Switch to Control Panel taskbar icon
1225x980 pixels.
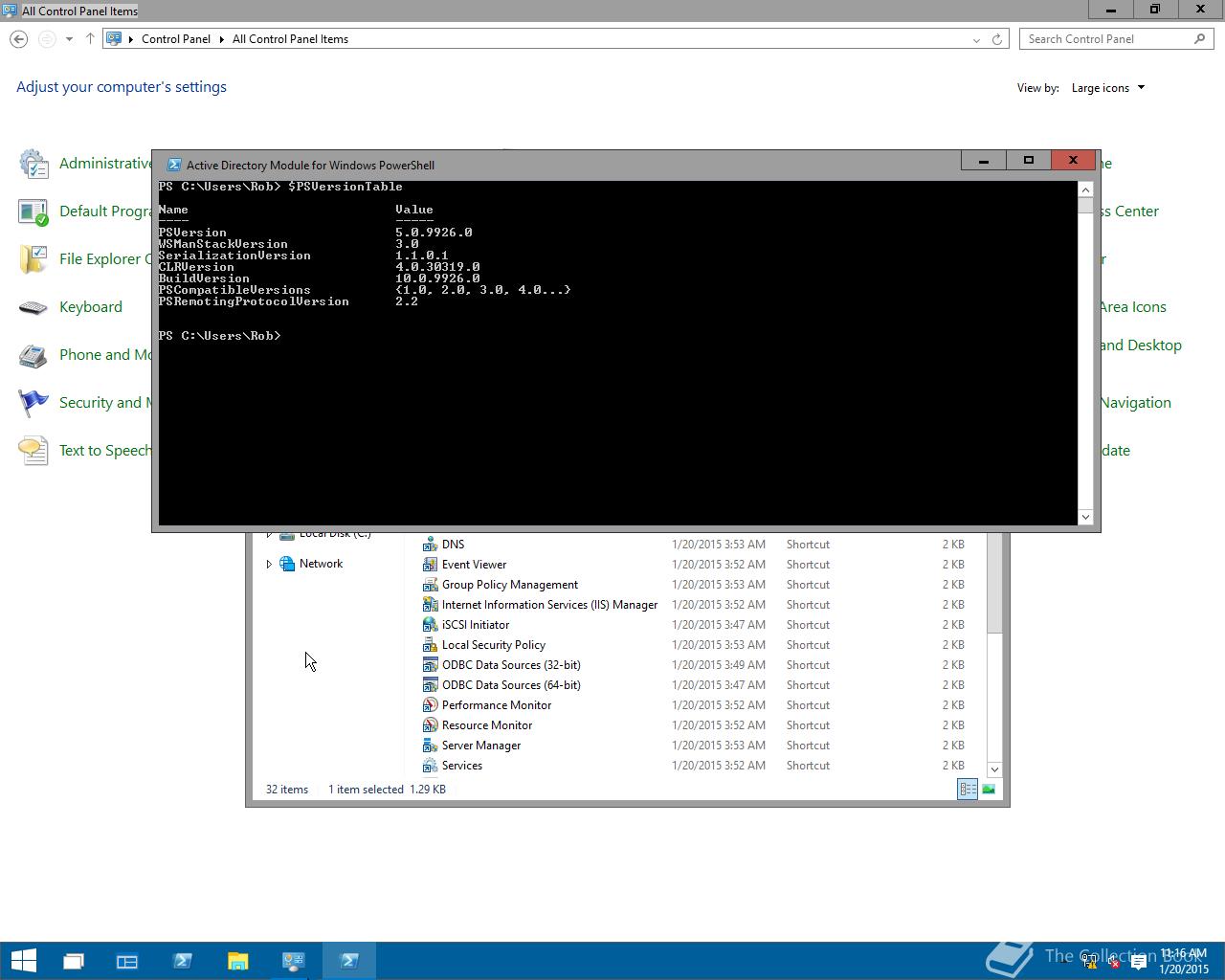click(293, 961)
